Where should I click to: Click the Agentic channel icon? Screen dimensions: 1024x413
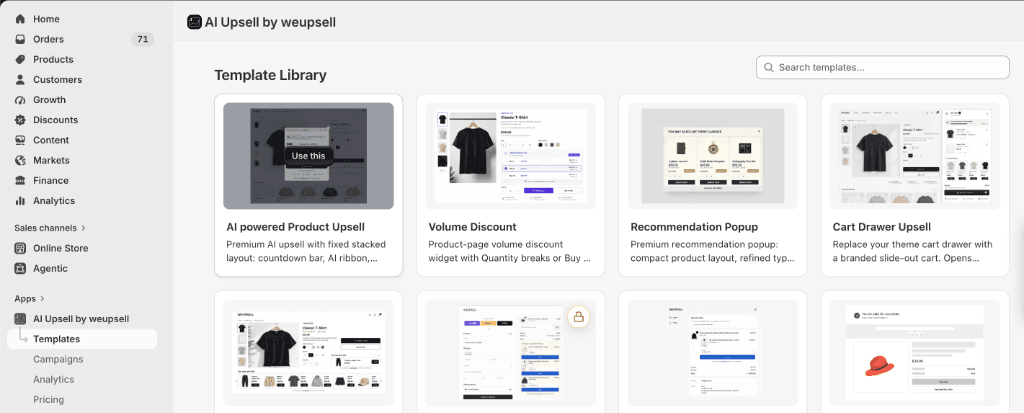point(20,269)
